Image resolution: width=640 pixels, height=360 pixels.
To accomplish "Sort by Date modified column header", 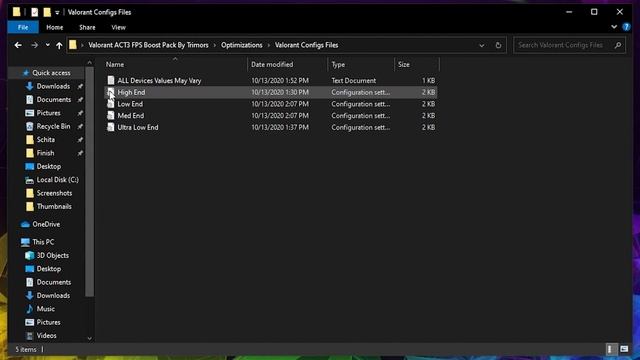I will point(287,64).
